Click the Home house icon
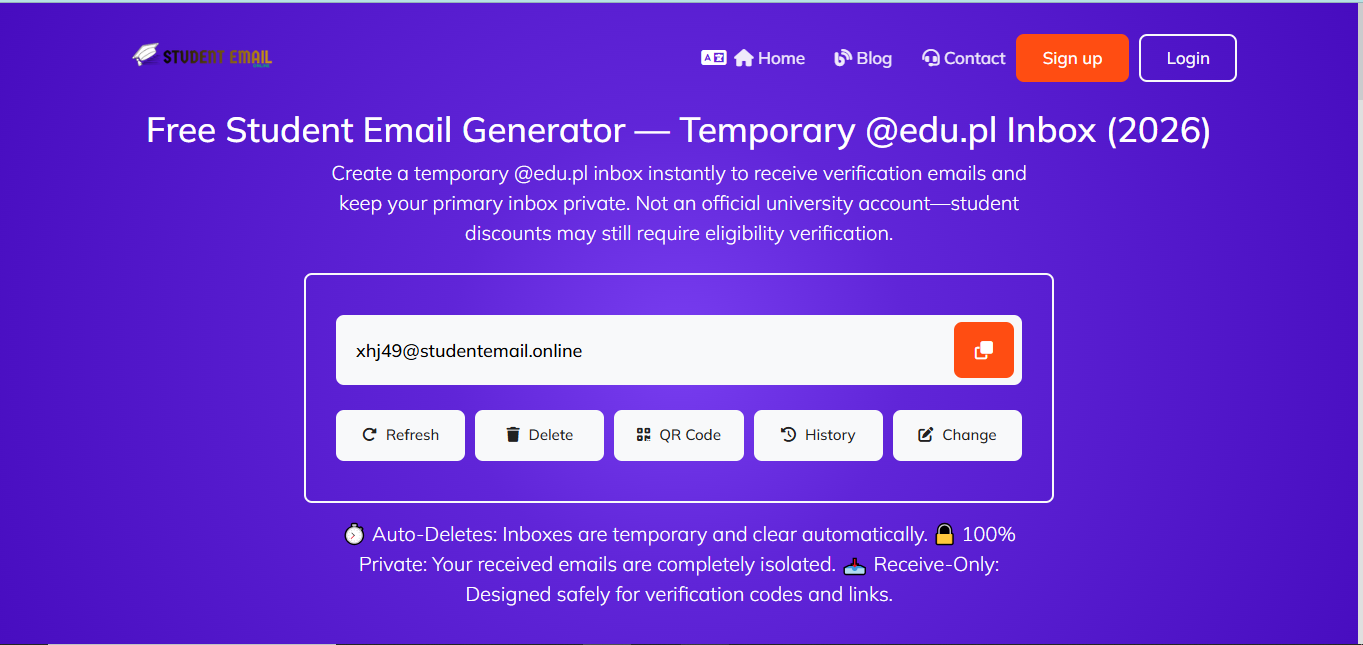 (x=743, y=58)
